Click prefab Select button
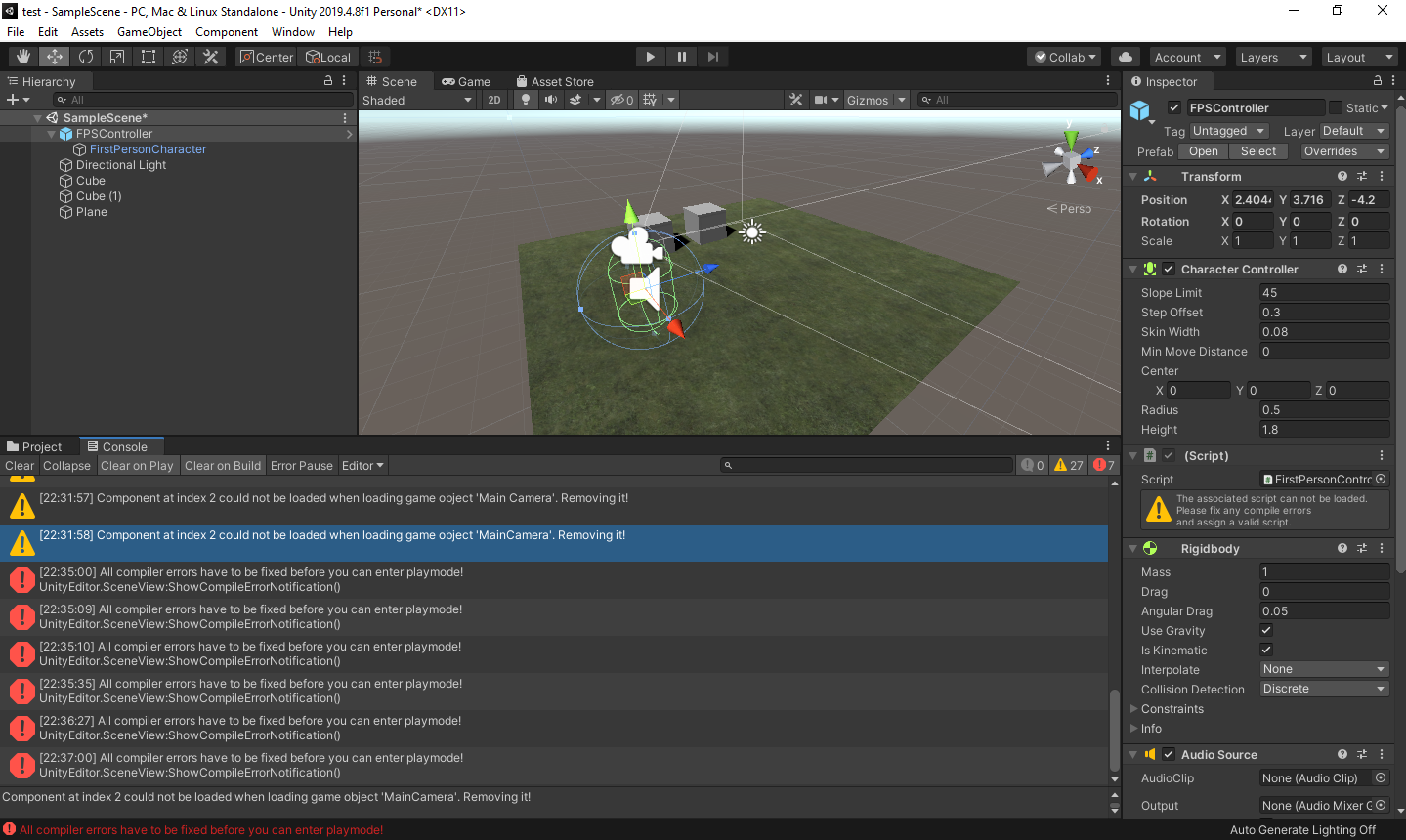This screenshot has width=1406, height=840. (1258, 151)
